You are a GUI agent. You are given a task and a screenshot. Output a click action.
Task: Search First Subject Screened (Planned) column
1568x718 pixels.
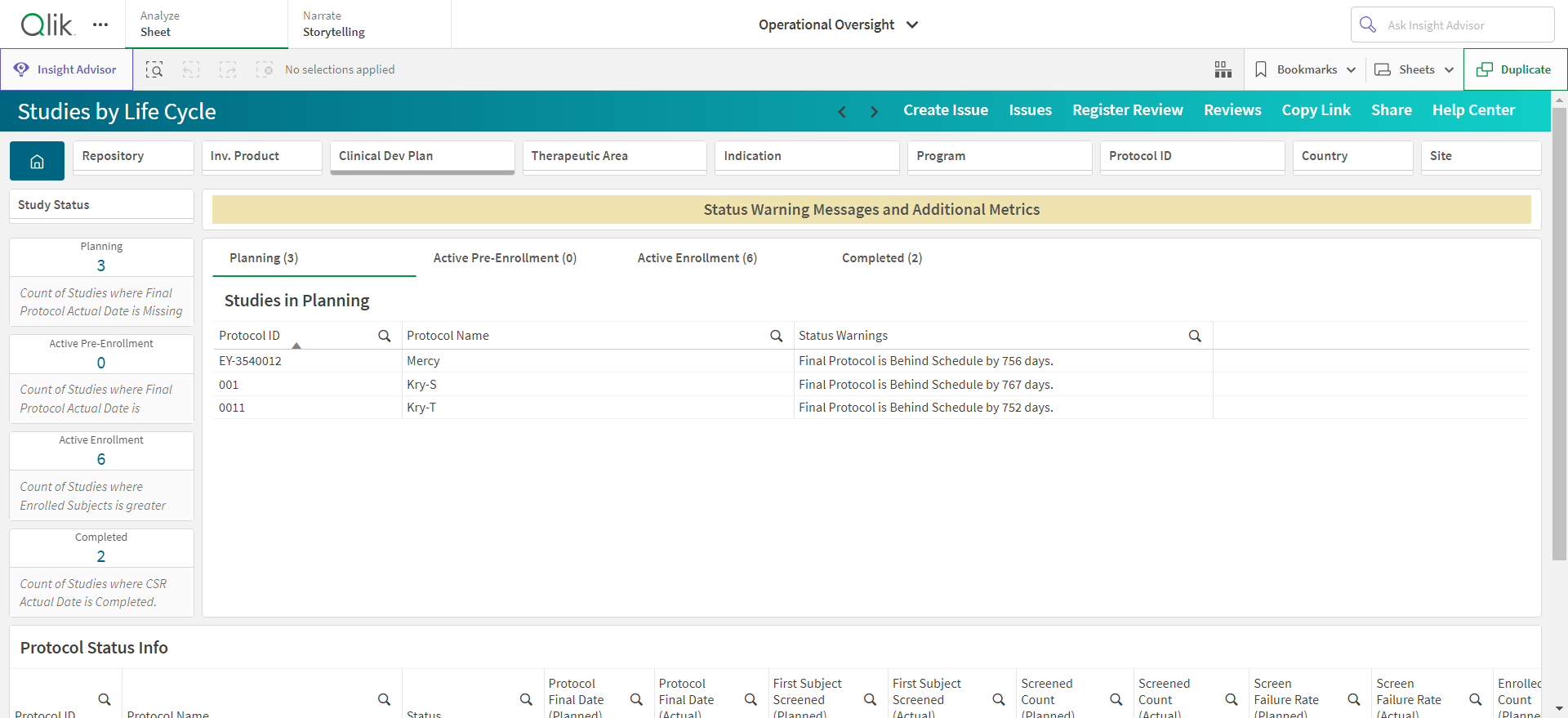pos(870,699)
